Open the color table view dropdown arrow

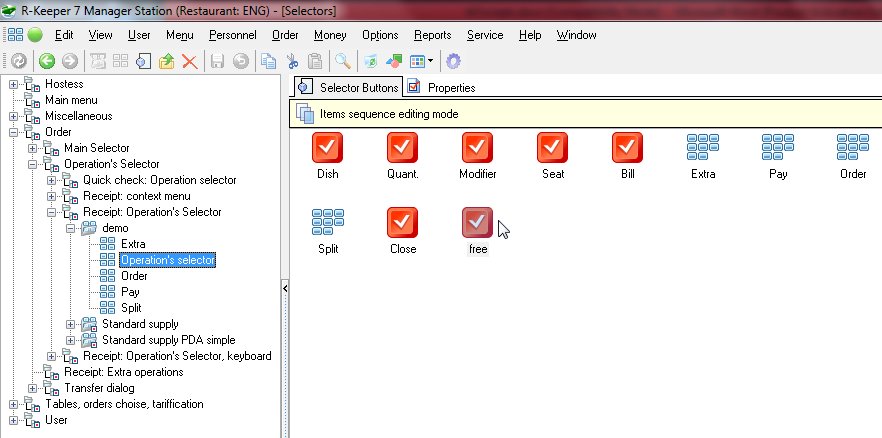(x=430, y=61)
